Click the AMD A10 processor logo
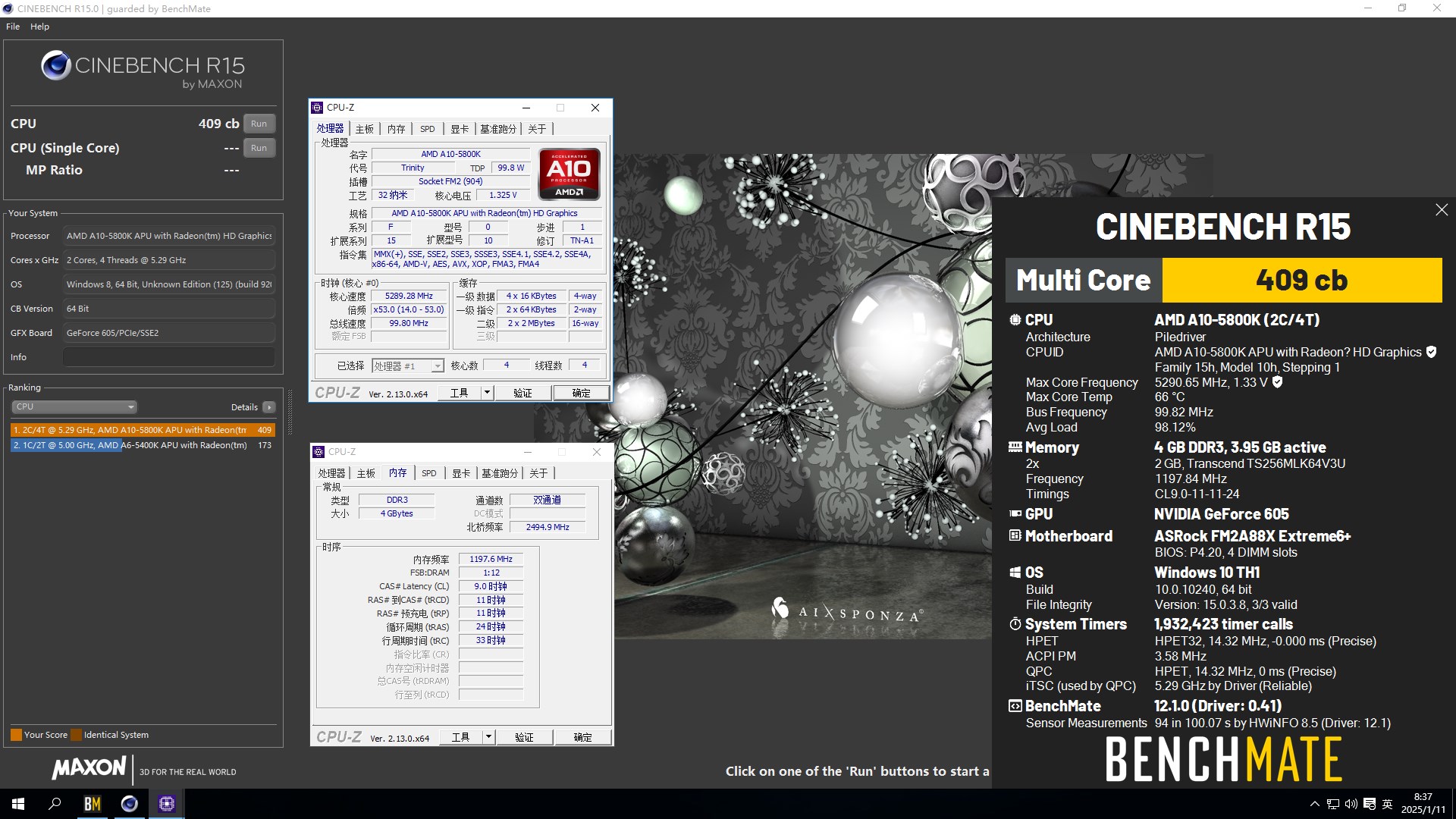 570,174
